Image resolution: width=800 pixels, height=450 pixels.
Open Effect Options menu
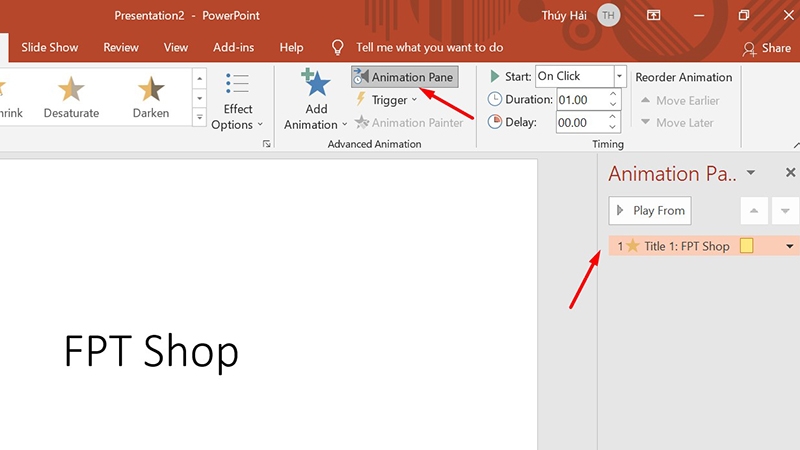tap(237, 101)
